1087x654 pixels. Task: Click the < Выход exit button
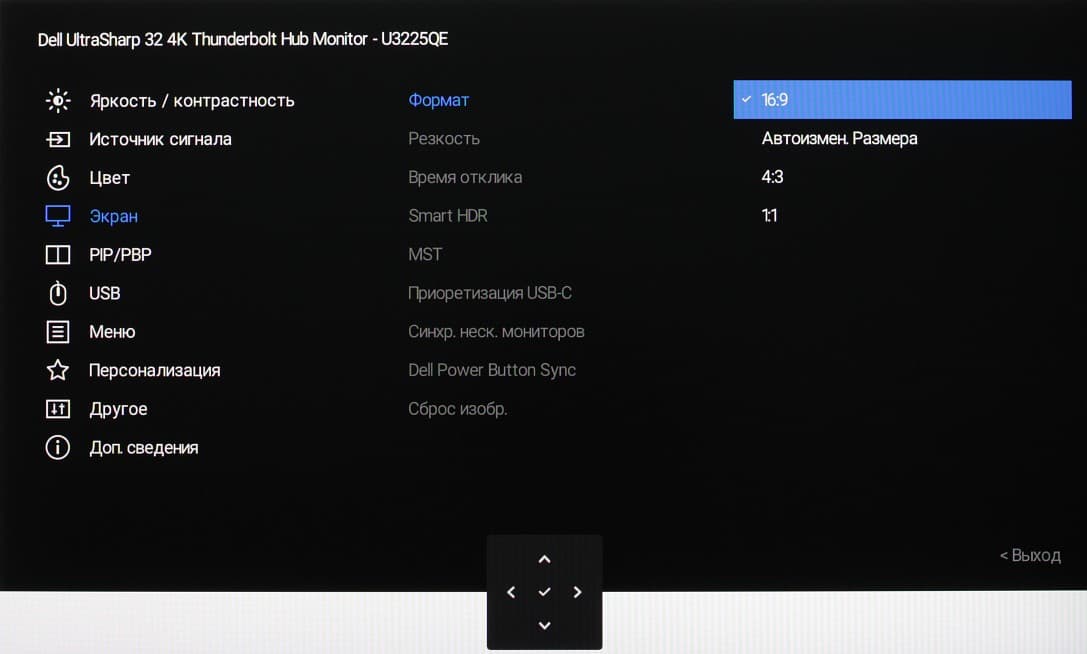[1030, 556]
